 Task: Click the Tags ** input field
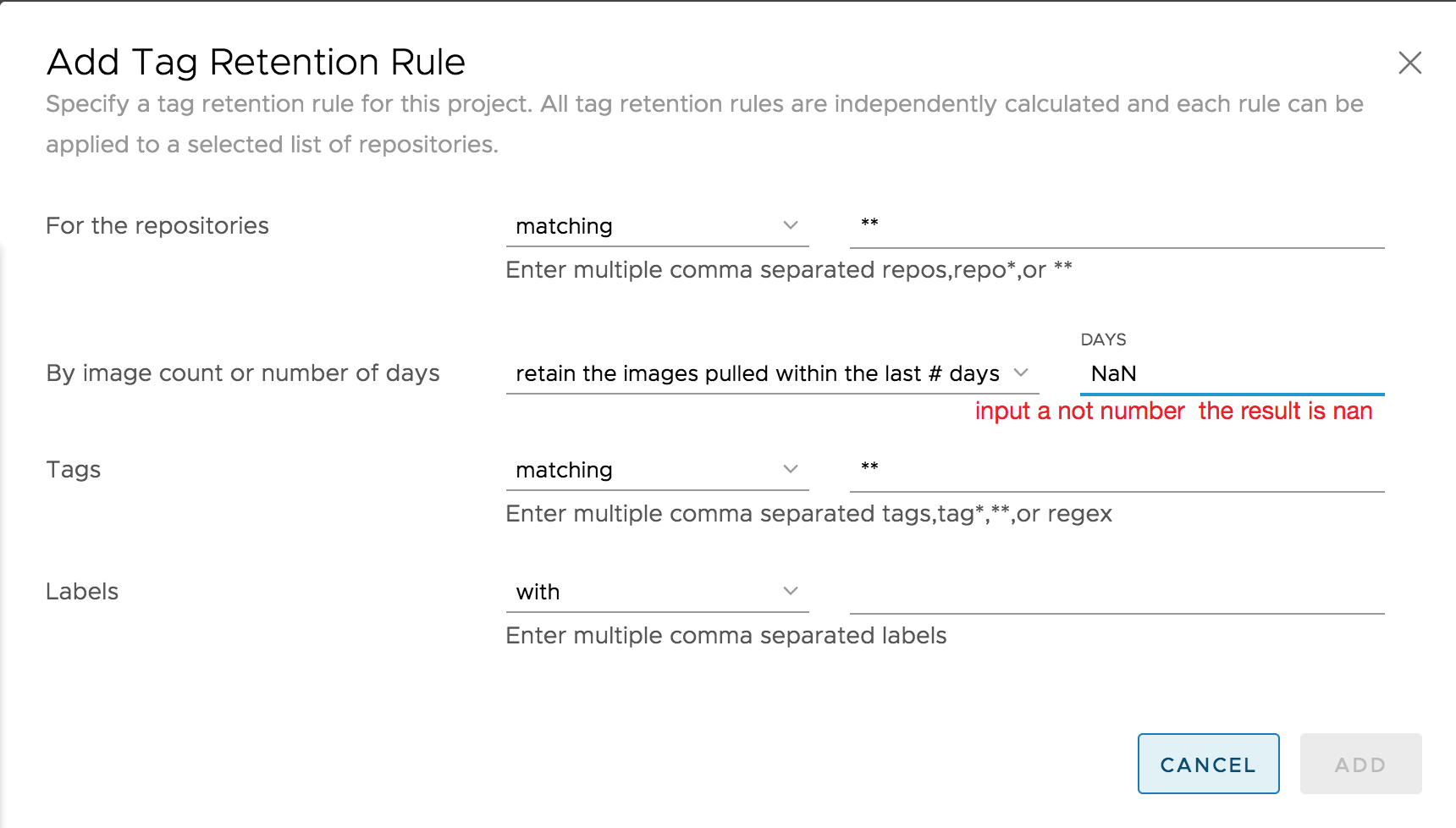click(1116, 470)
